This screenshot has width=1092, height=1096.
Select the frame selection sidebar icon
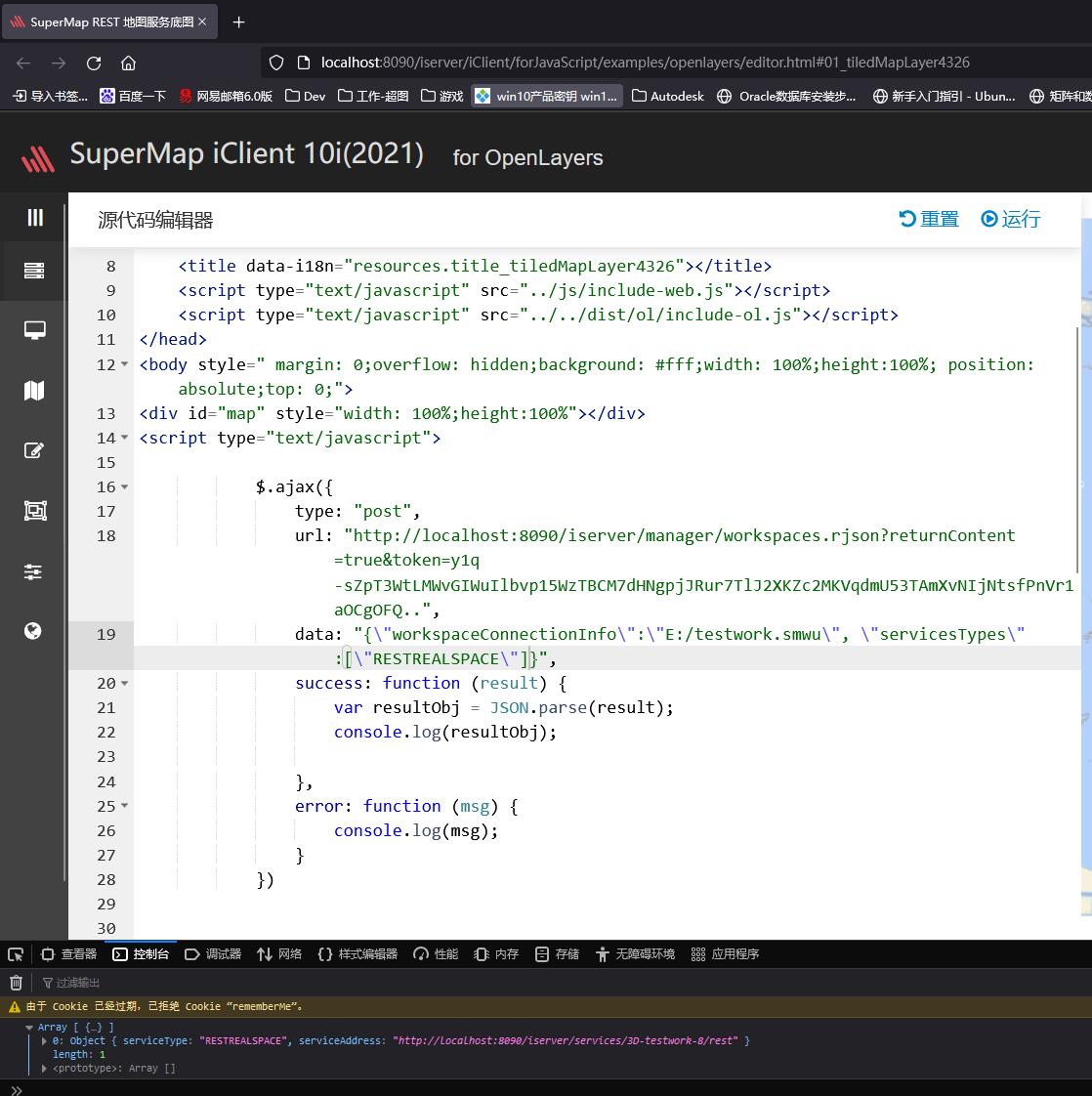point(34,511)
